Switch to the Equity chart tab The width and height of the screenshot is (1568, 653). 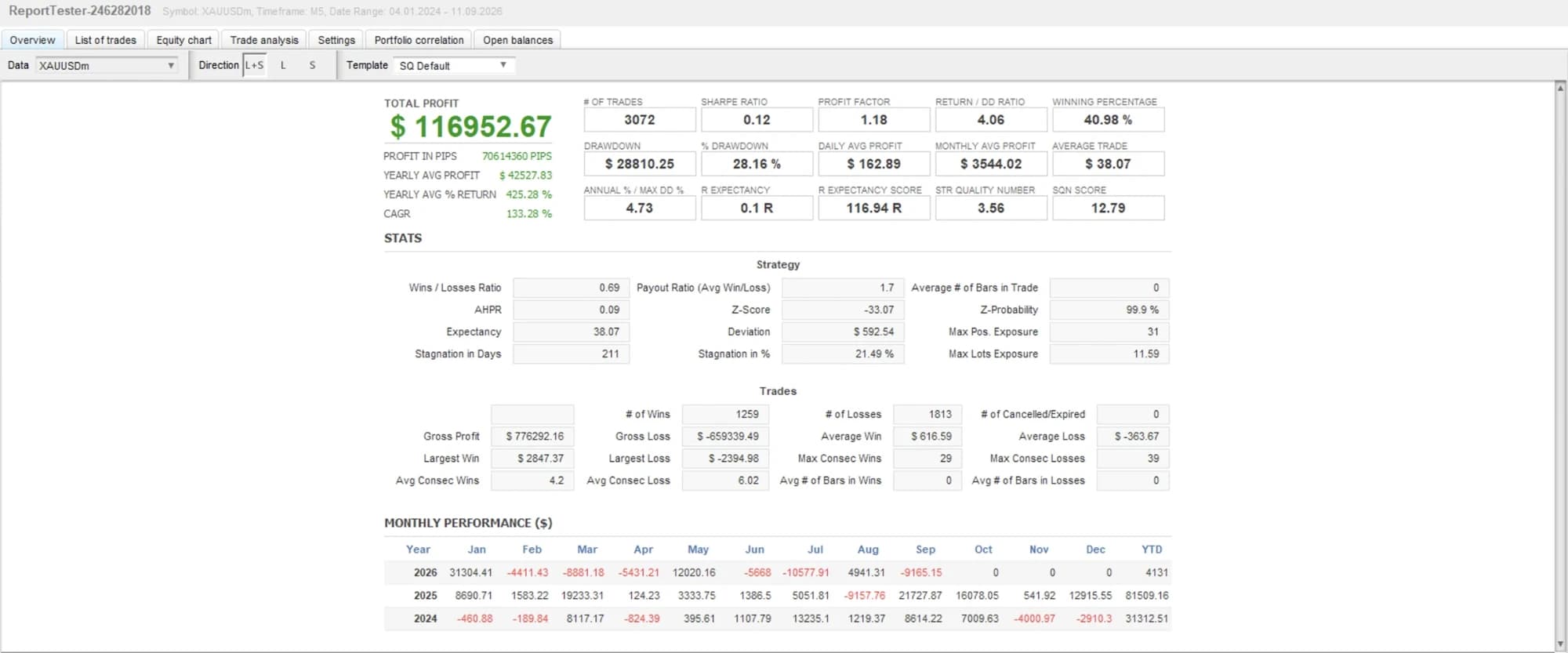click(183, 40)
